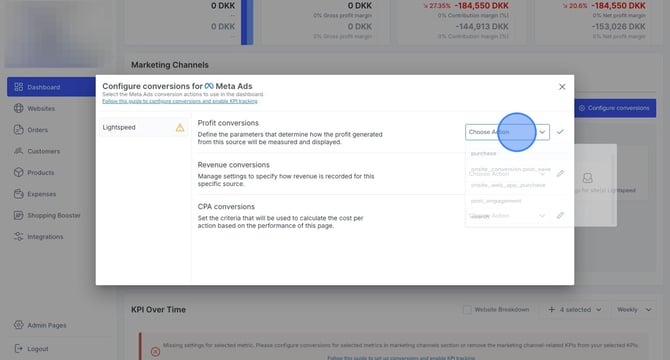Click the Products box icon
Viewport: 670px width, 360px height.
18,173
